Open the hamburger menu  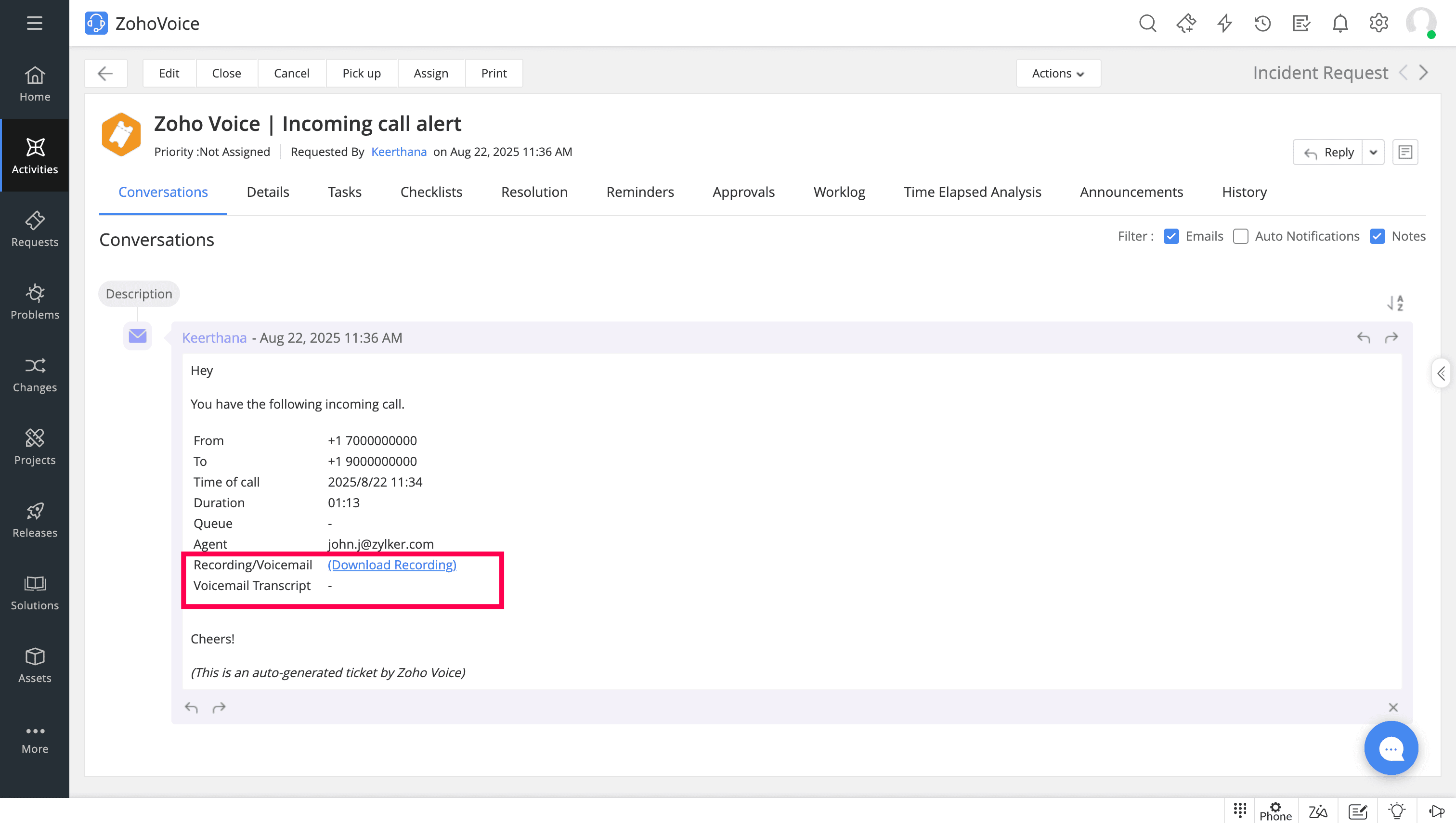[x=35, y=24]
